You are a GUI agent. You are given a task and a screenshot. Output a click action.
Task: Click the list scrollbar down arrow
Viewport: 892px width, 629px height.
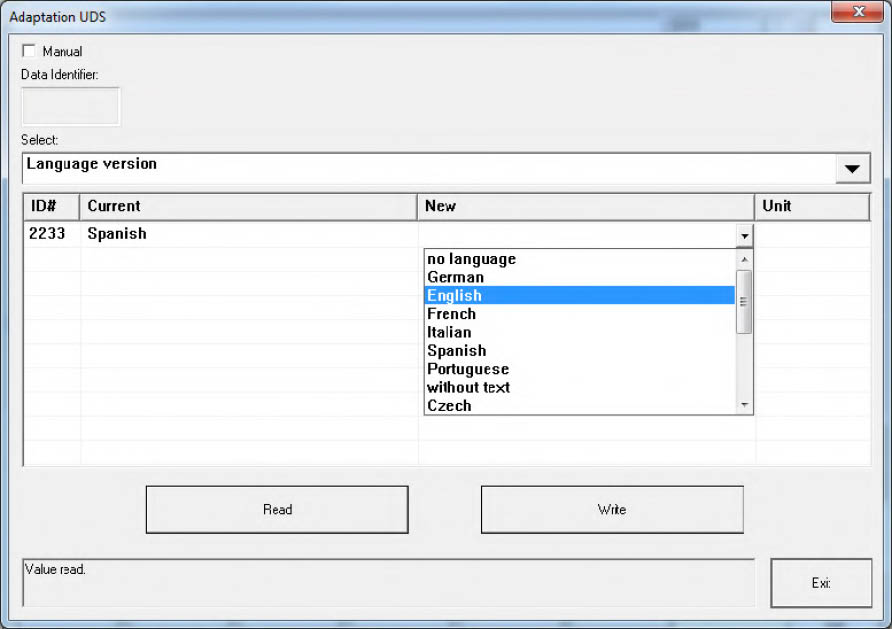pos(744,405)
